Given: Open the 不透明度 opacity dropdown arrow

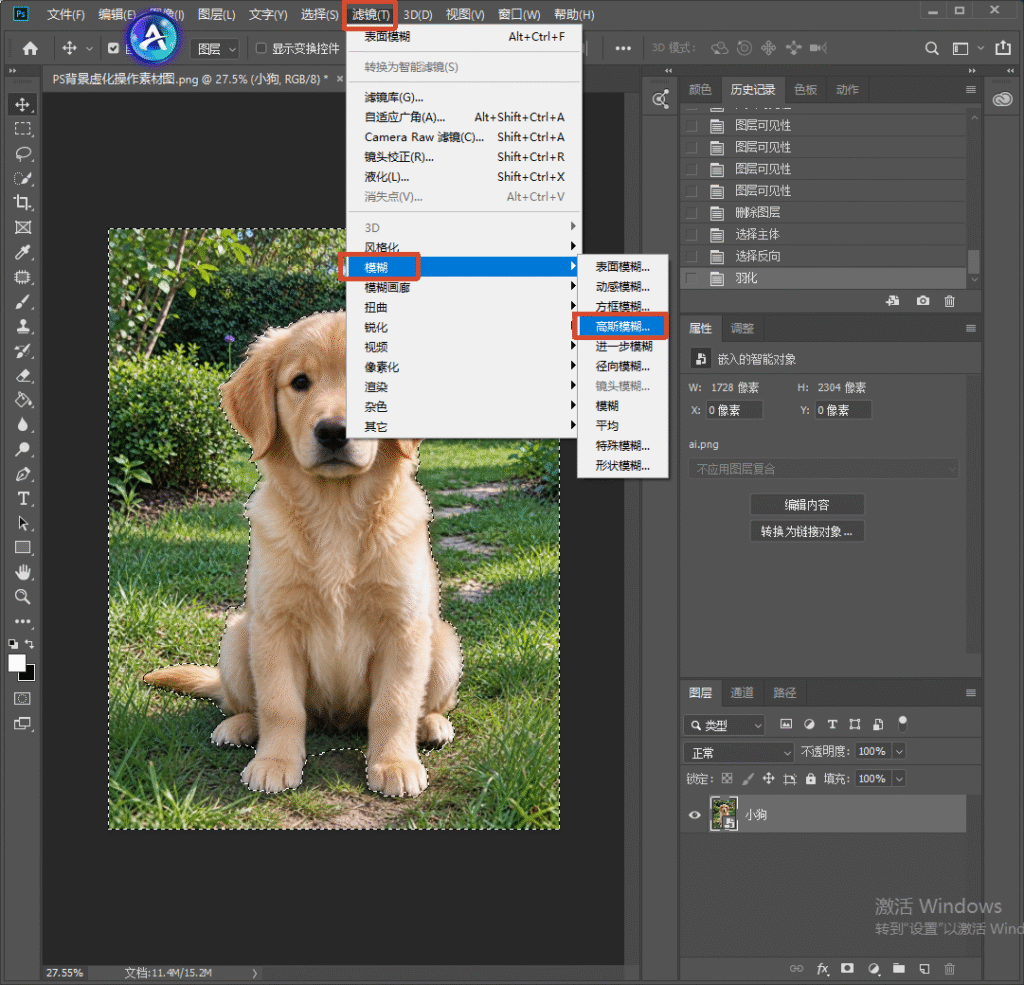Looking at the screenshot, I should pyautogui.click(x=899, y=752).
